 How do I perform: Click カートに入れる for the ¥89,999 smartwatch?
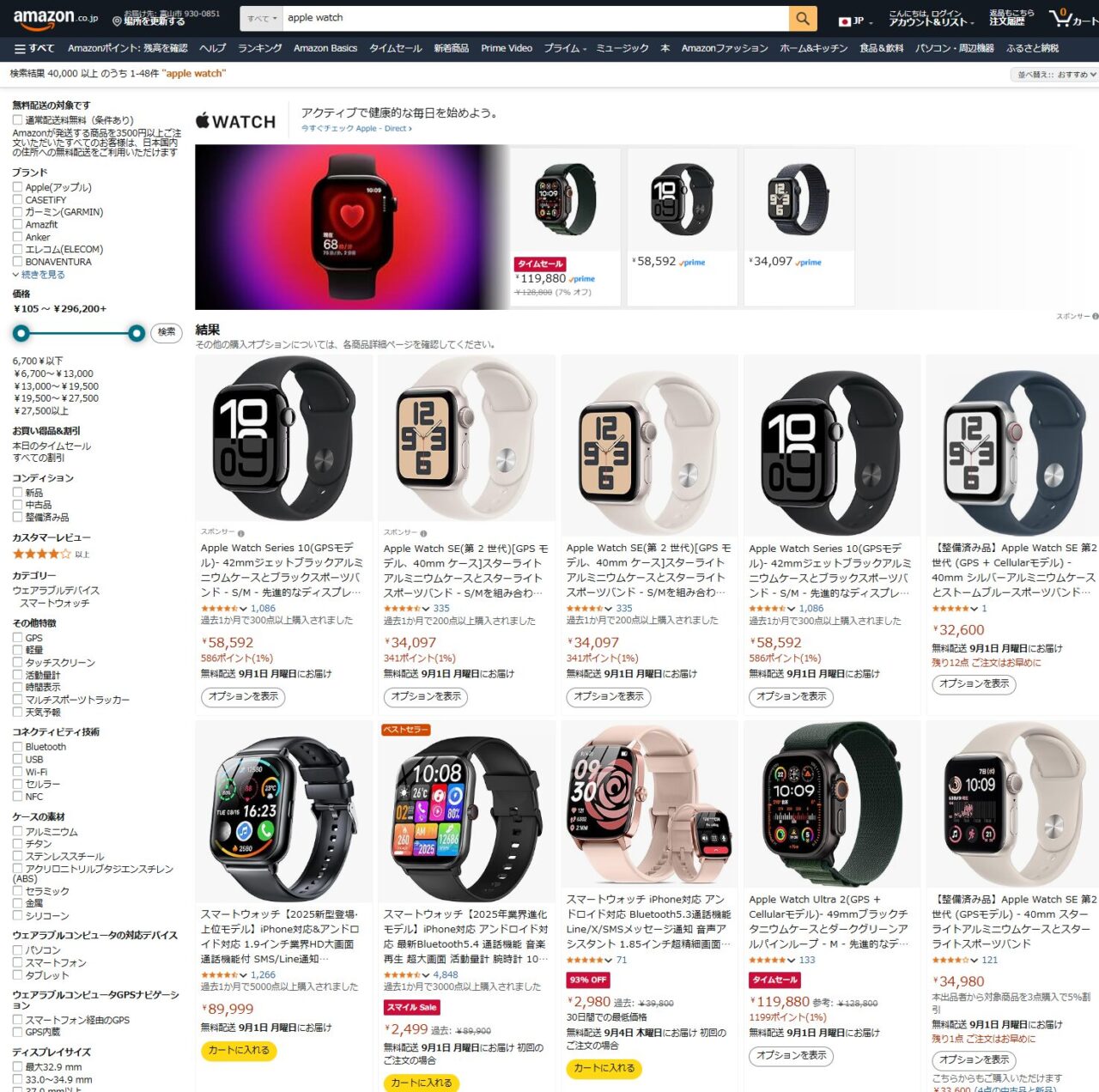pos(239,1050)
